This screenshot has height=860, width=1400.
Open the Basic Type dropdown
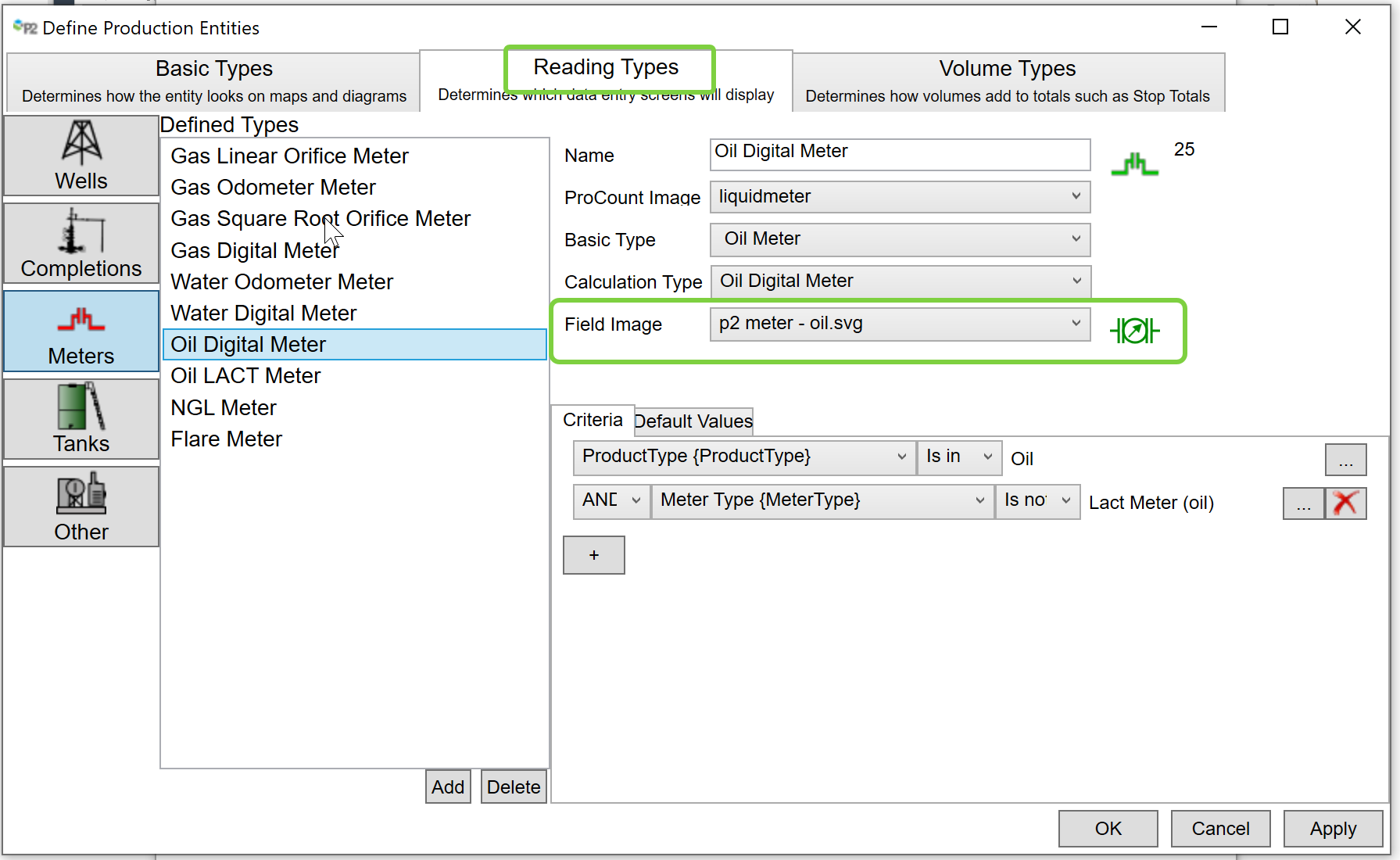(899, 239)
